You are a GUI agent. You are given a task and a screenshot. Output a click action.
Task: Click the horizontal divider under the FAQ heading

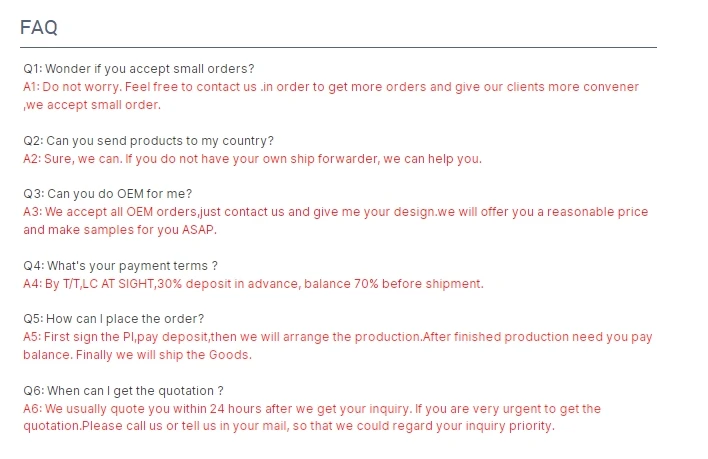click(338, 47)
